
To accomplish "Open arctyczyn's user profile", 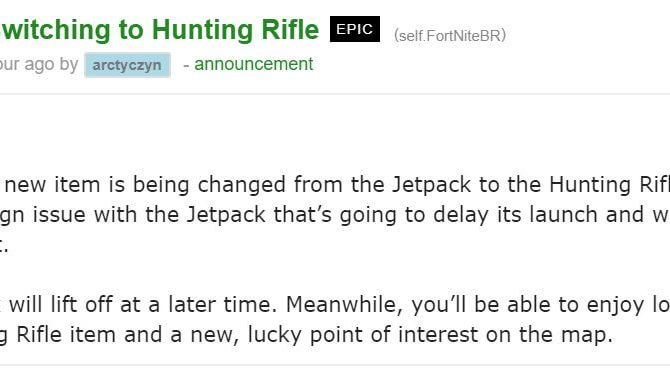I will point(127,65).
